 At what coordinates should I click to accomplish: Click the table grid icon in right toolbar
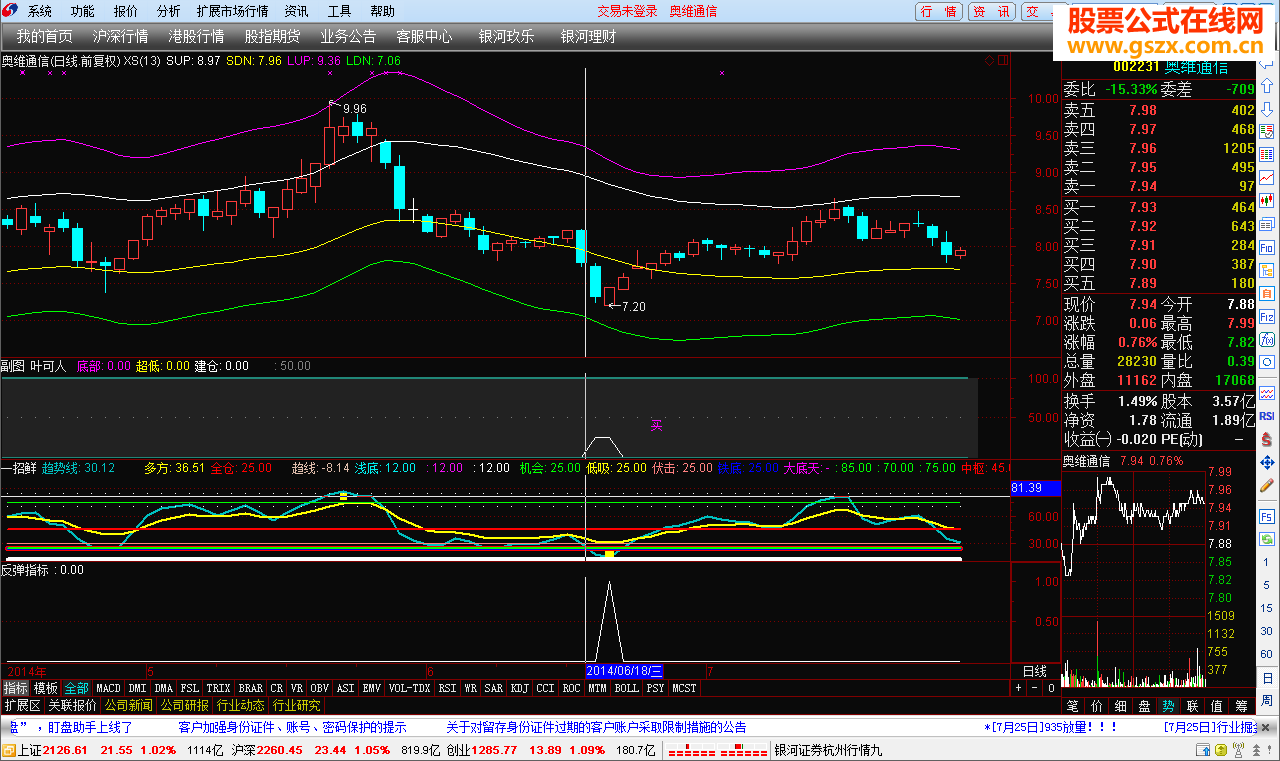(1266, 154)
